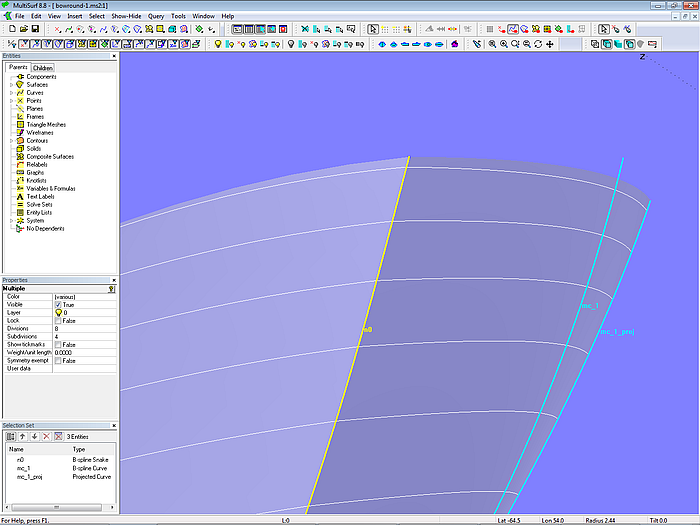
Task: Uncheck the Visible property checkbox
Action: (x=58, y=304)
